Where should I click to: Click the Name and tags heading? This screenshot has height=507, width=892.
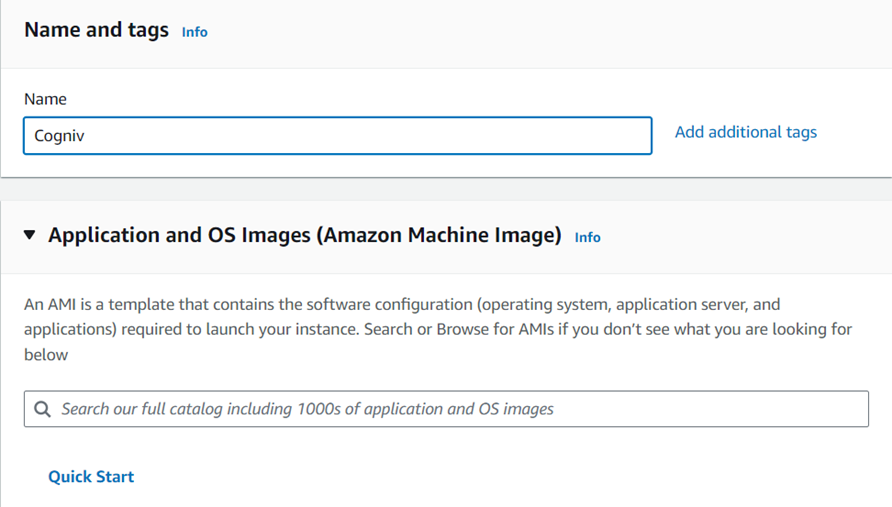(x=96, y=30)
